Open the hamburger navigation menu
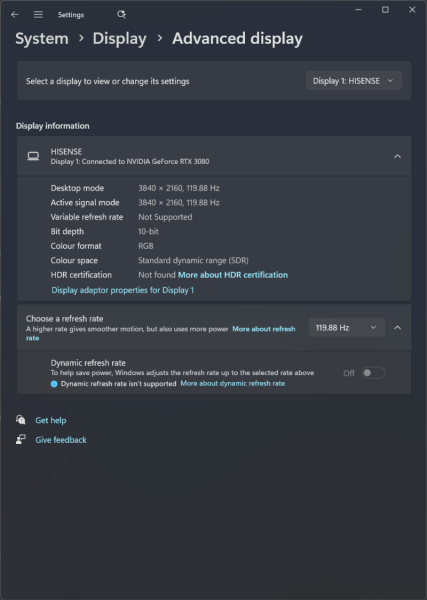Screen dimensions: 427x600 pyautogui.click(x=38, y=15)
